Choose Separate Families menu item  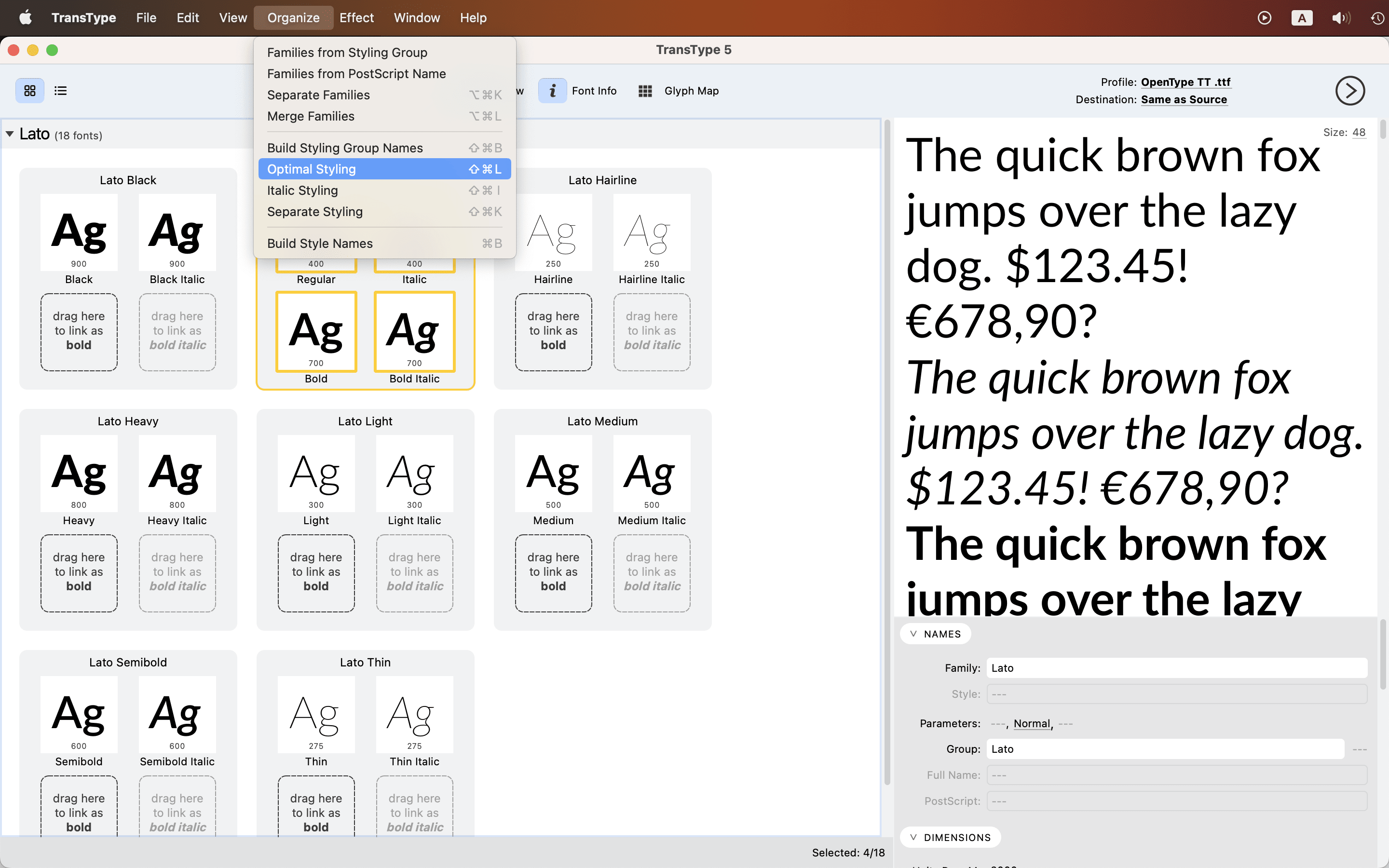[384, 95]
